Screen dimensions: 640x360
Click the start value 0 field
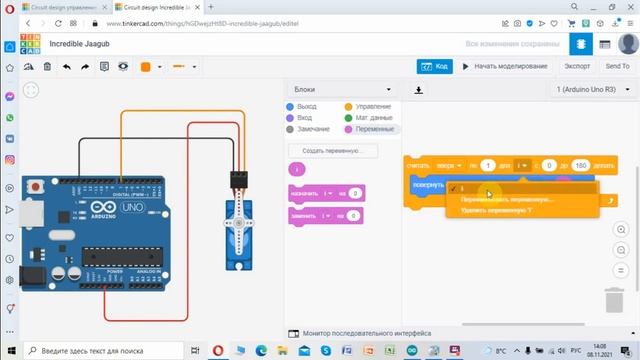(549, 166)
